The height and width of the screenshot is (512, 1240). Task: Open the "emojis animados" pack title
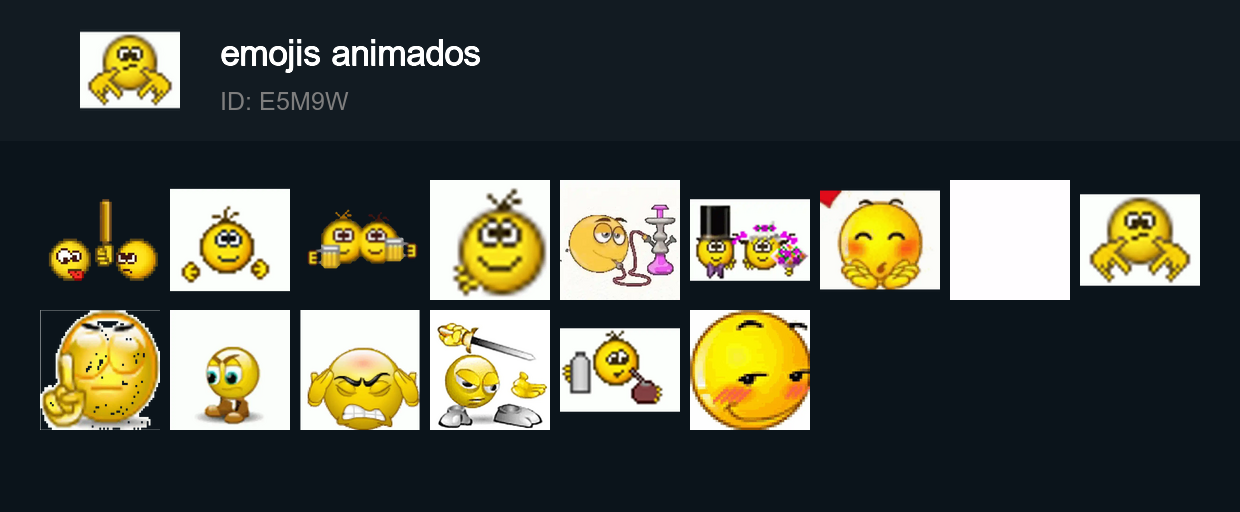(x=350, y=54)
